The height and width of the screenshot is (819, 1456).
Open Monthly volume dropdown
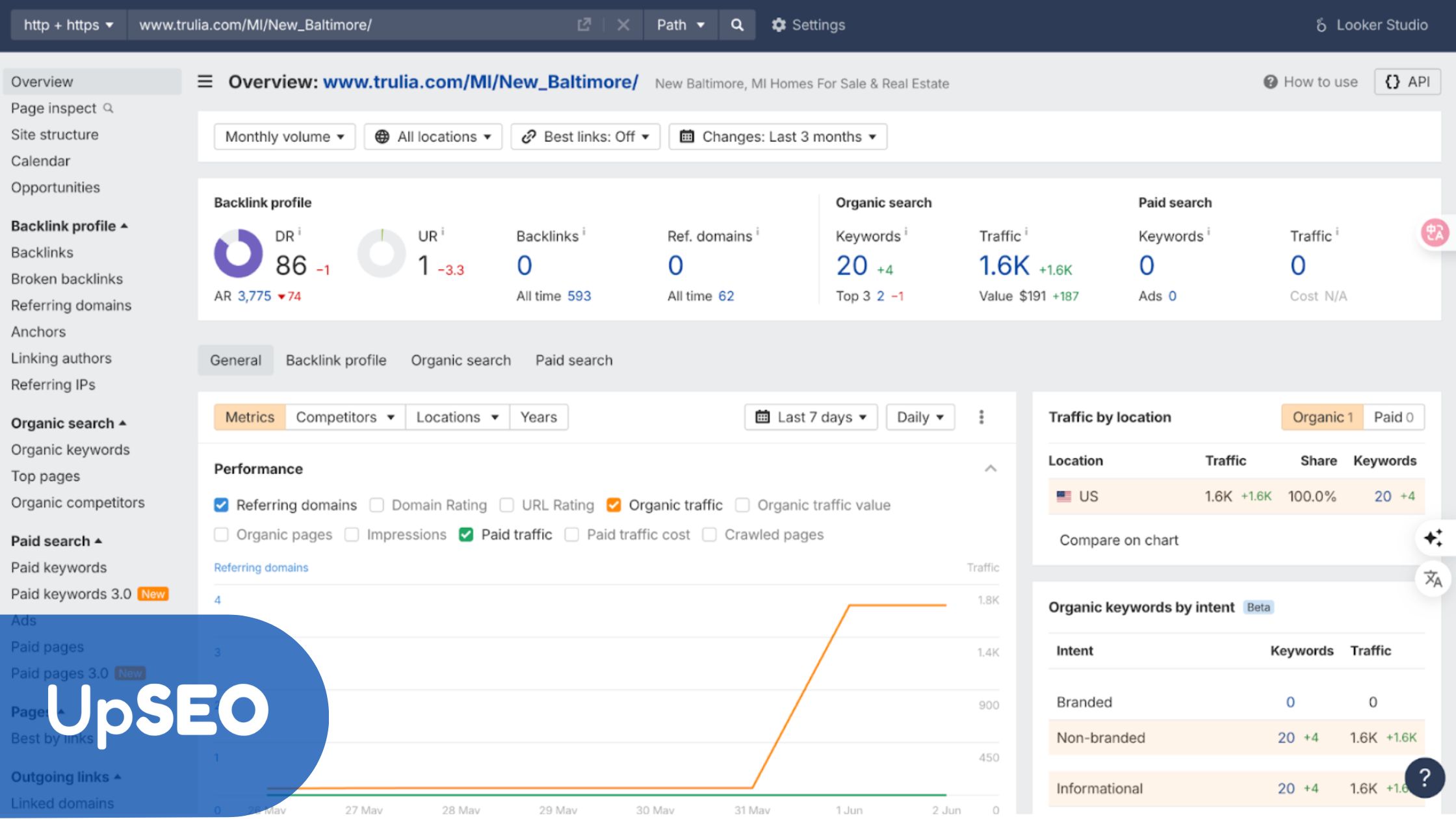(285, 136)
